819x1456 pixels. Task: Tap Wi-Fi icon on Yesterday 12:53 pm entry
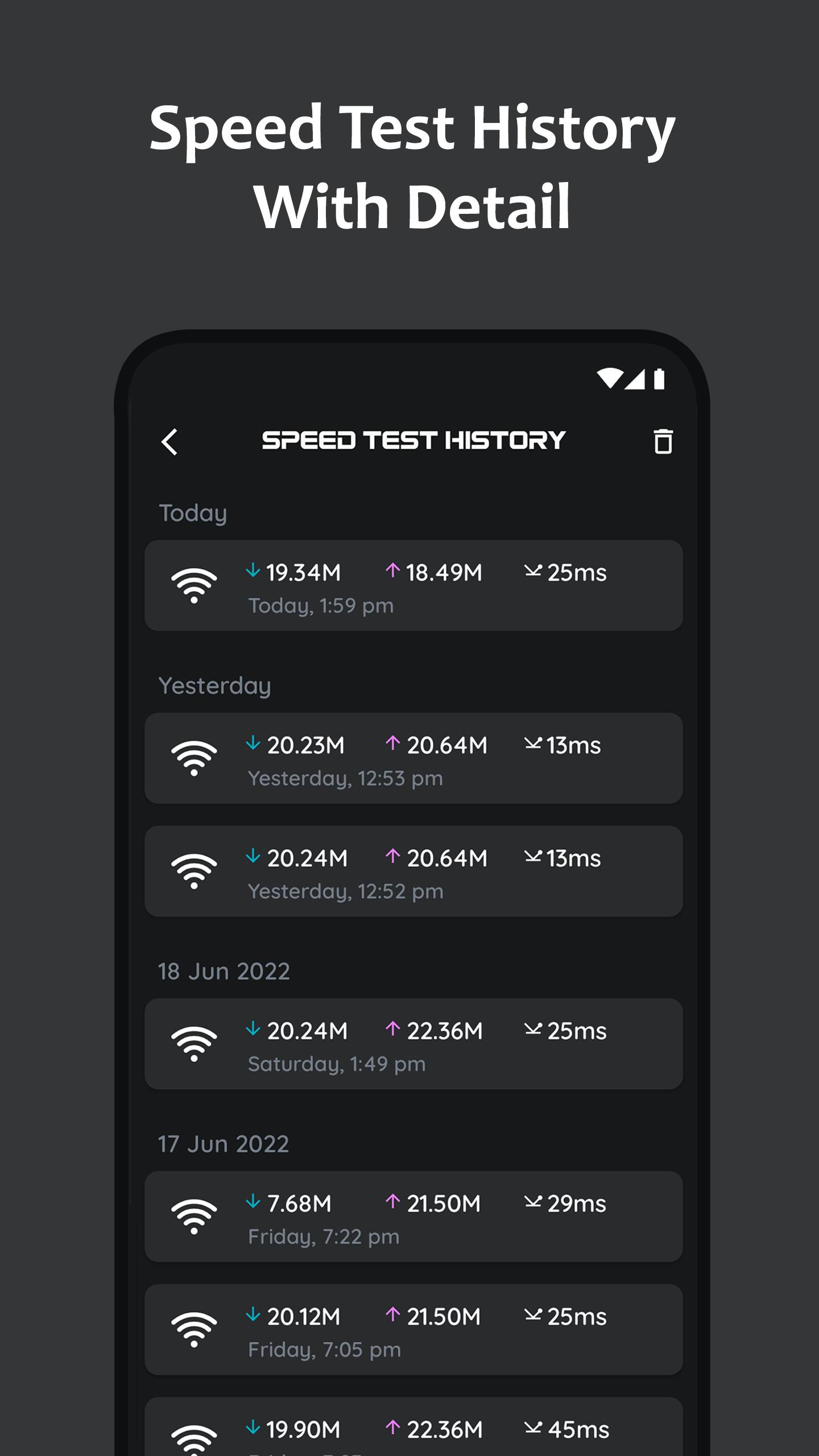click(194, 758)
